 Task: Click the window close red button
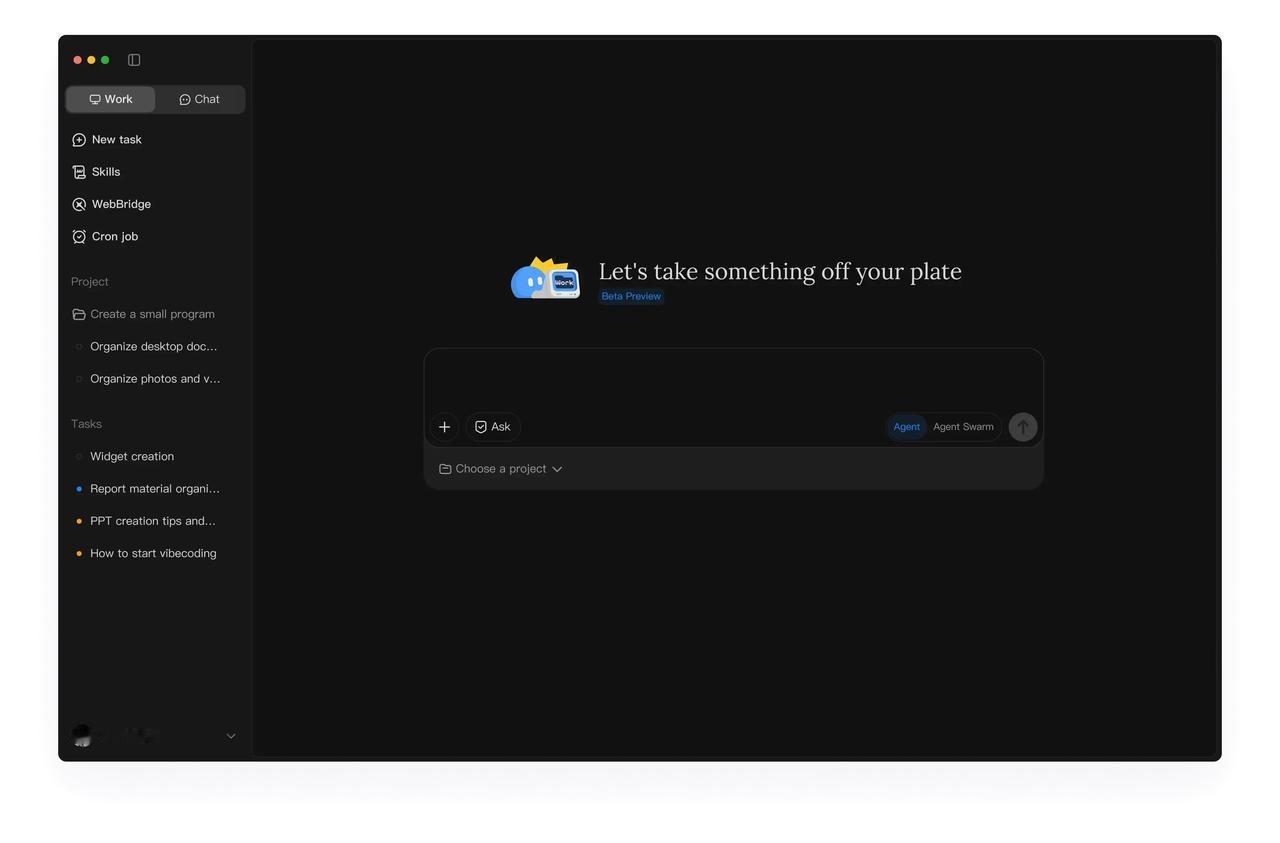point(78,60)
